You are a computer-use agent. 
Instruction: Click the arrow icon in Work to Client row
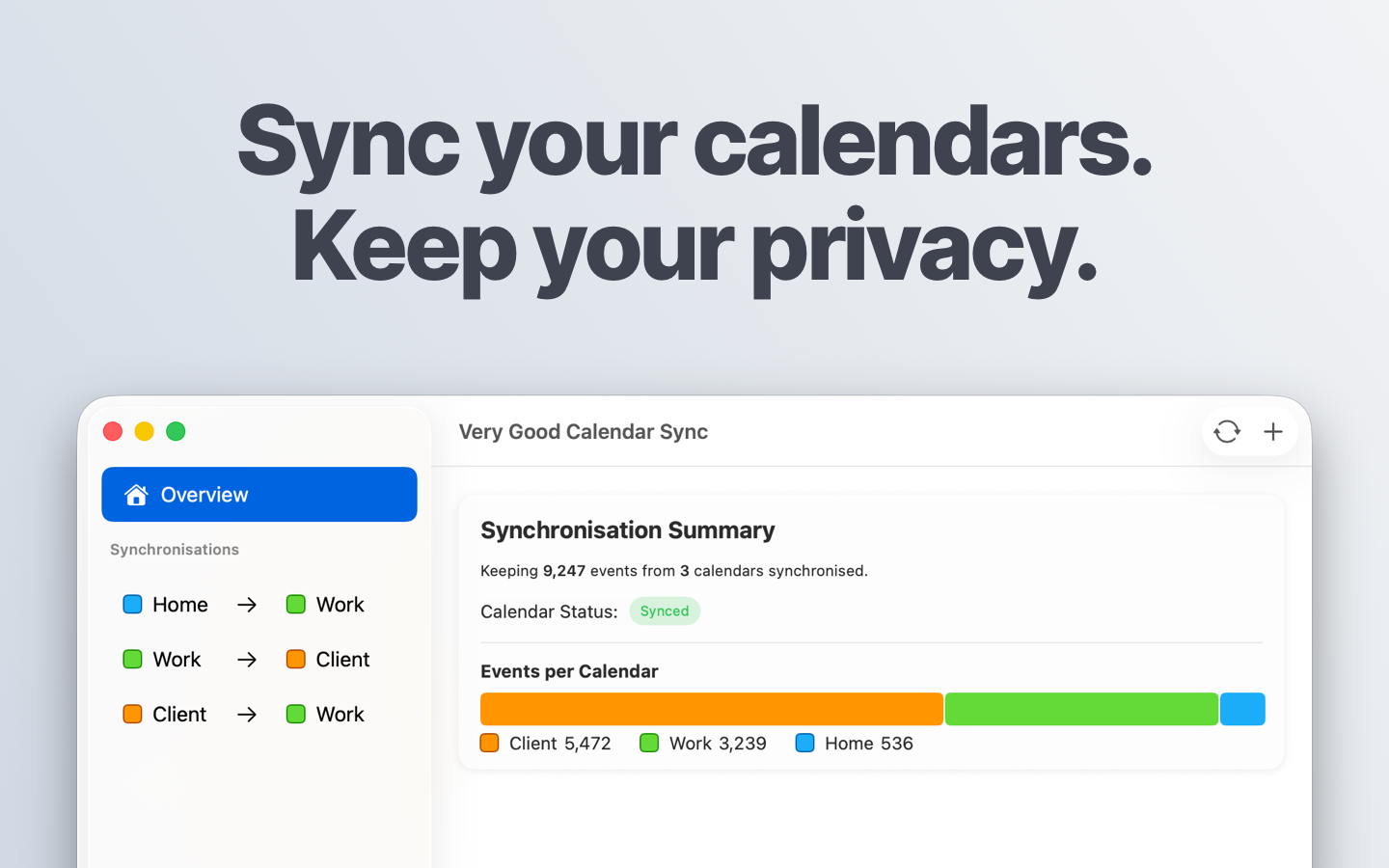247,660
